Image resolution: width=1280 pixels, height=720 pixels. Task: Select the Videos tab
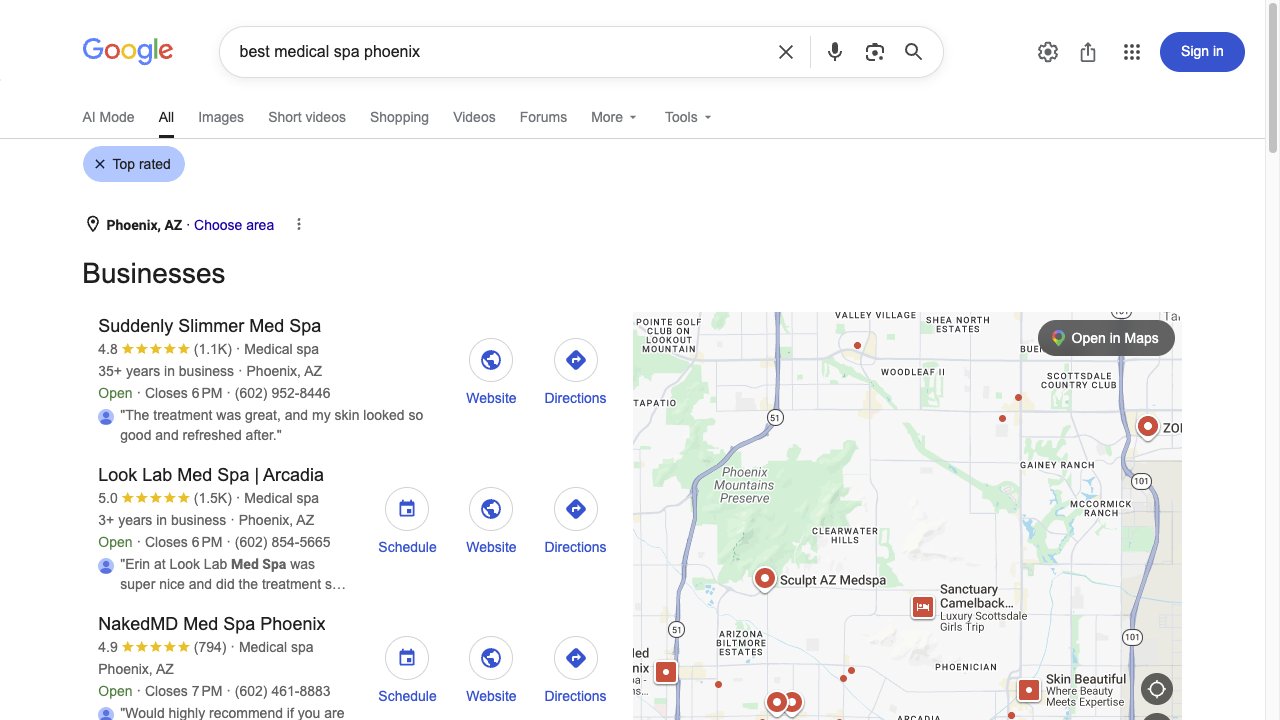pos(474,117)
